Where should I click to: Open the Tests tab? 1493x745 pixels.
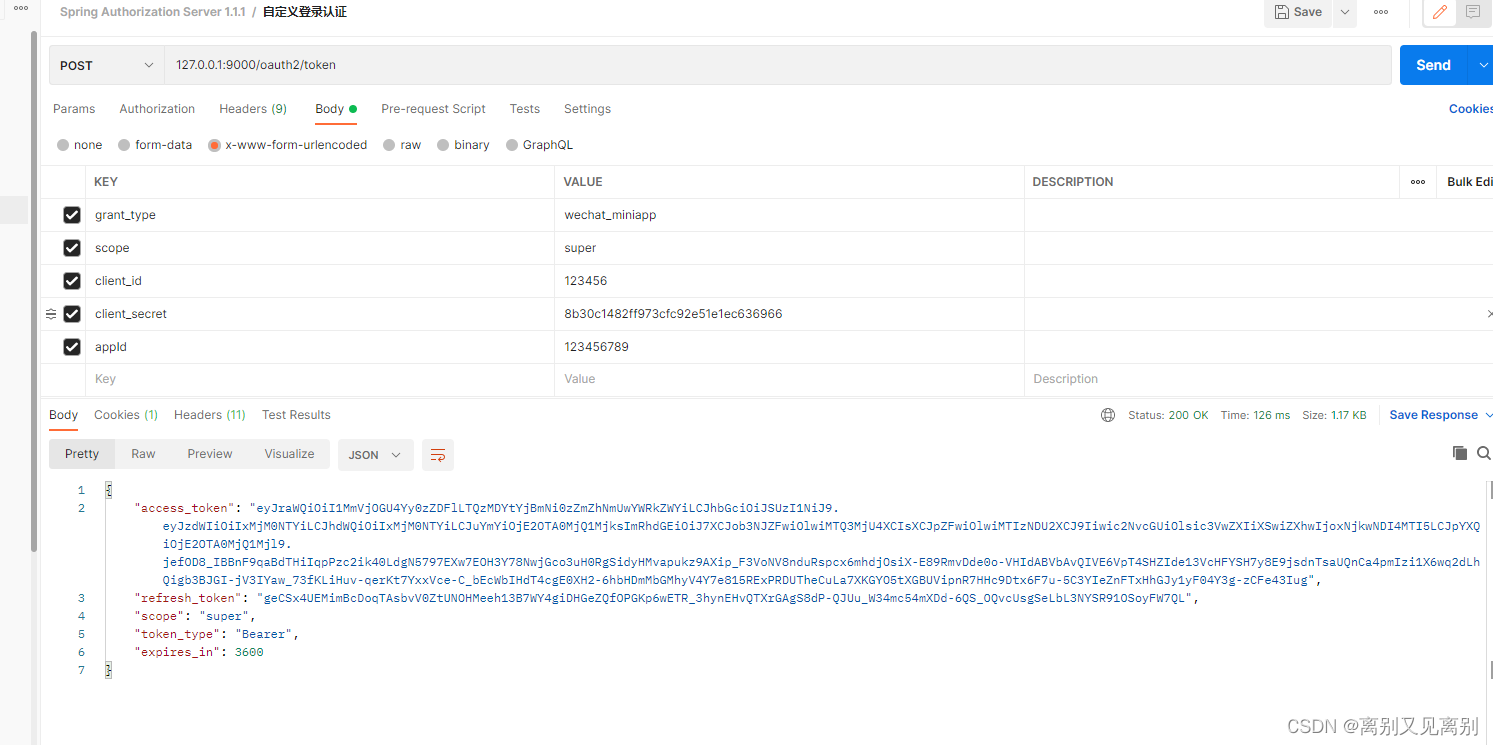click(x=525, y=109)
